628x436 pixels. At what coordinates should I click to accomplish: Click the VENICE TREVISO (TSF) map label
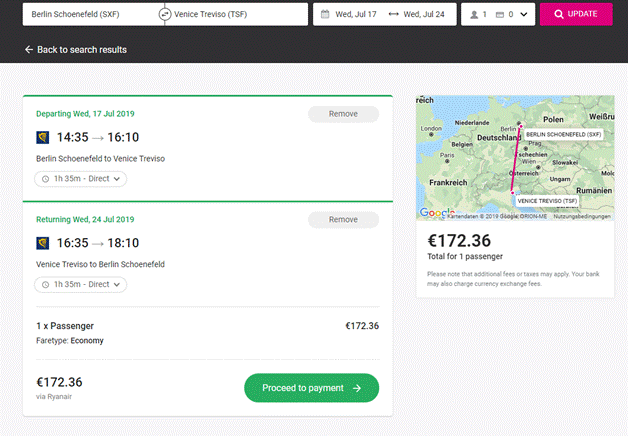pyautogui.click(x=547, y=201)
